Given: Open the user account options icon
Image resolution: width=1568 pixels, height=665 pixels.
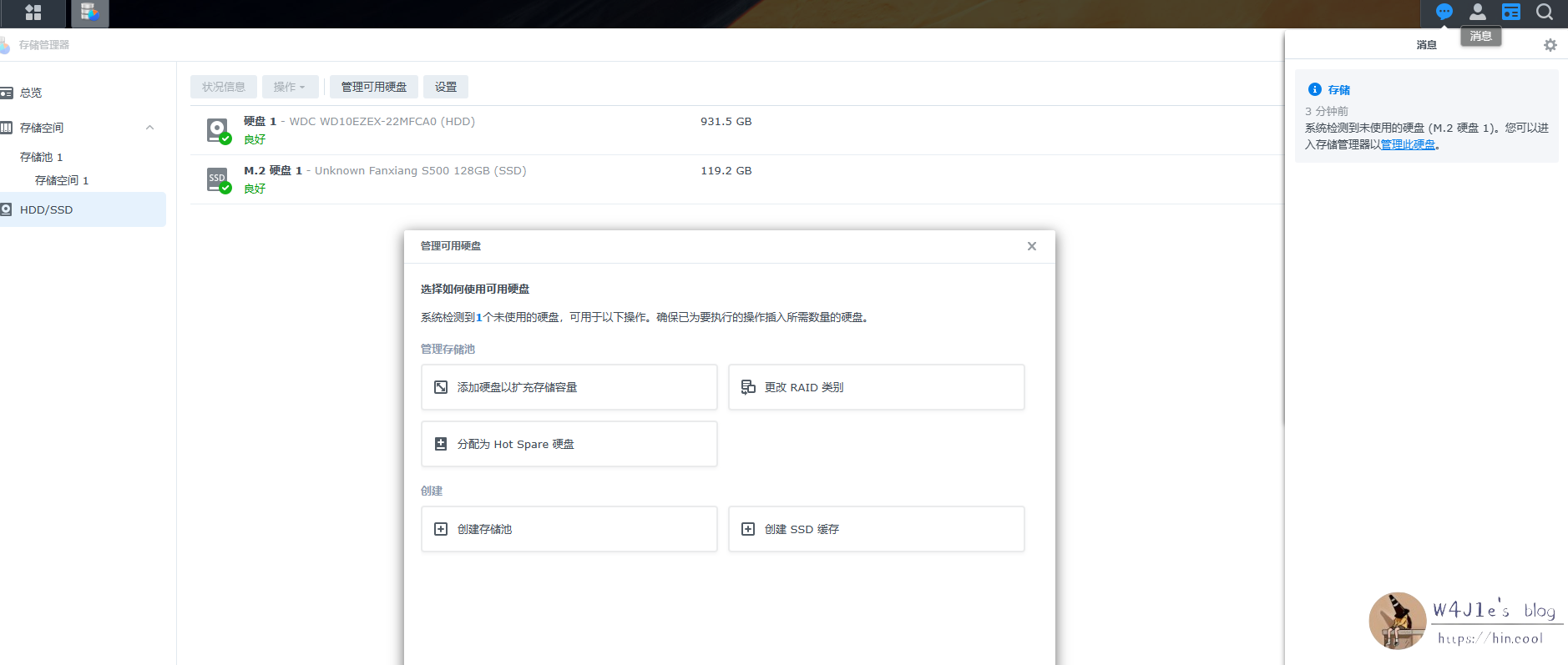Looking at the screenshot, I should tap(1477, 12).
